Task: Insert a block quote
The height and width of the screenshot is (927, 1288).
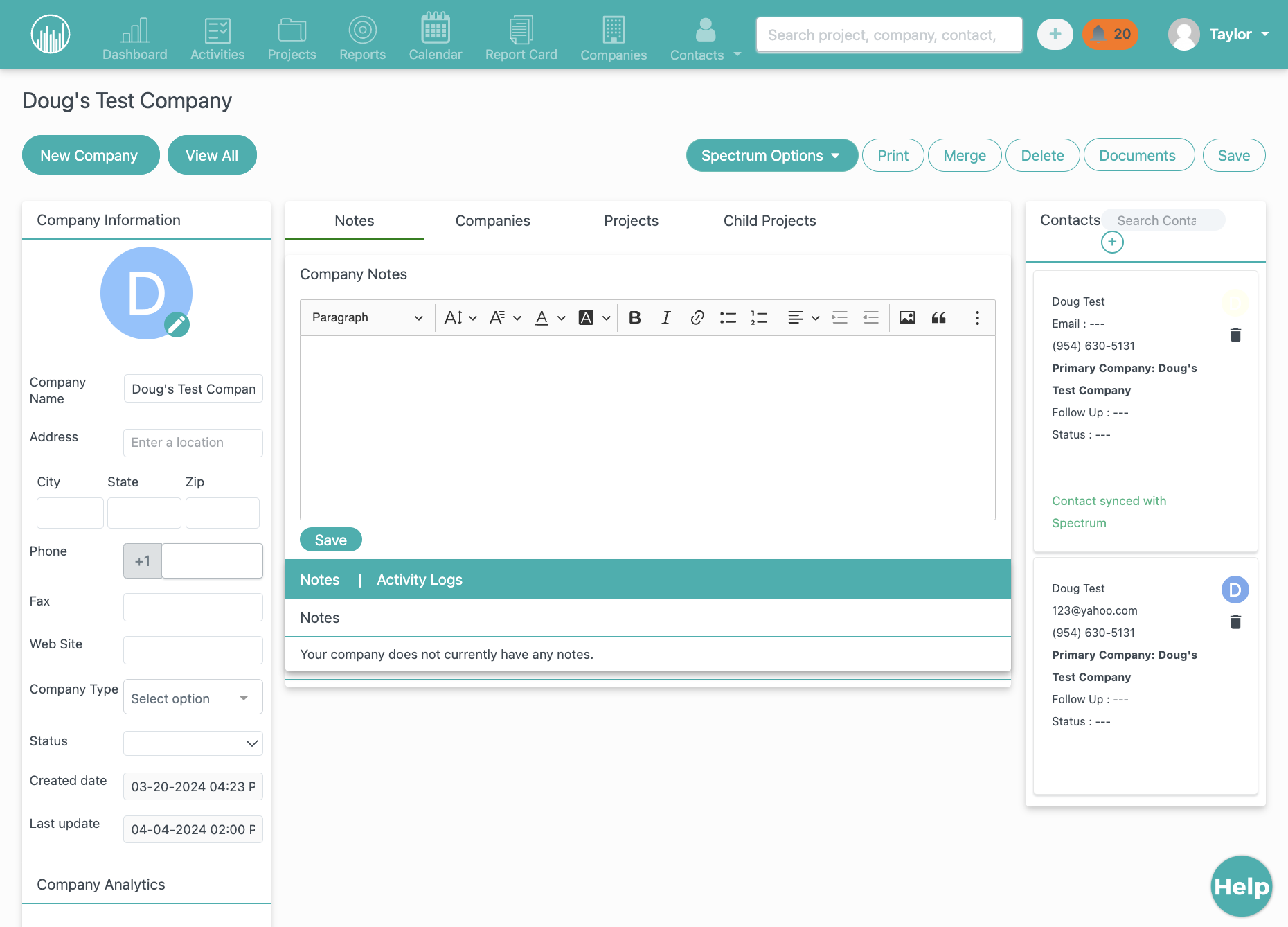Action: point(938,317)
